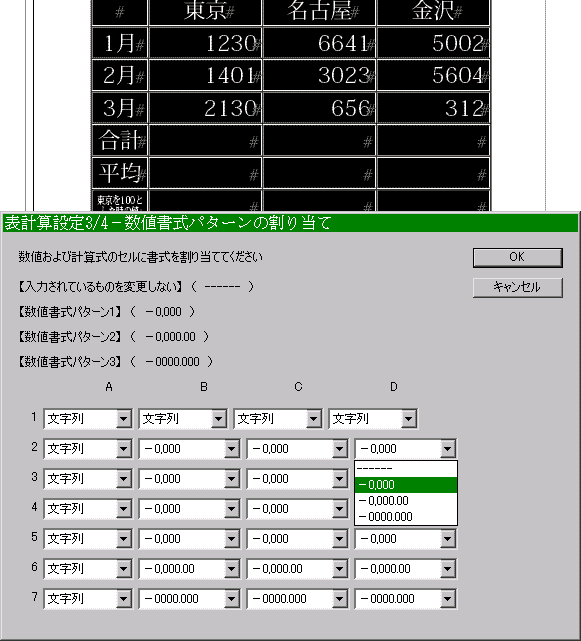Expand the B6 −0,000.00 dropdown

(x=189, y=569)
